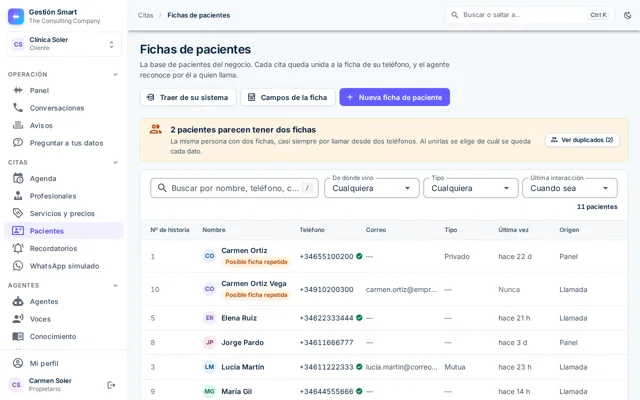The width and height of the screenshot is (640, 400).
Task: Click Mutua type cell for Lucía Martín
Action: pyautogui.click(x=455, y=367)
